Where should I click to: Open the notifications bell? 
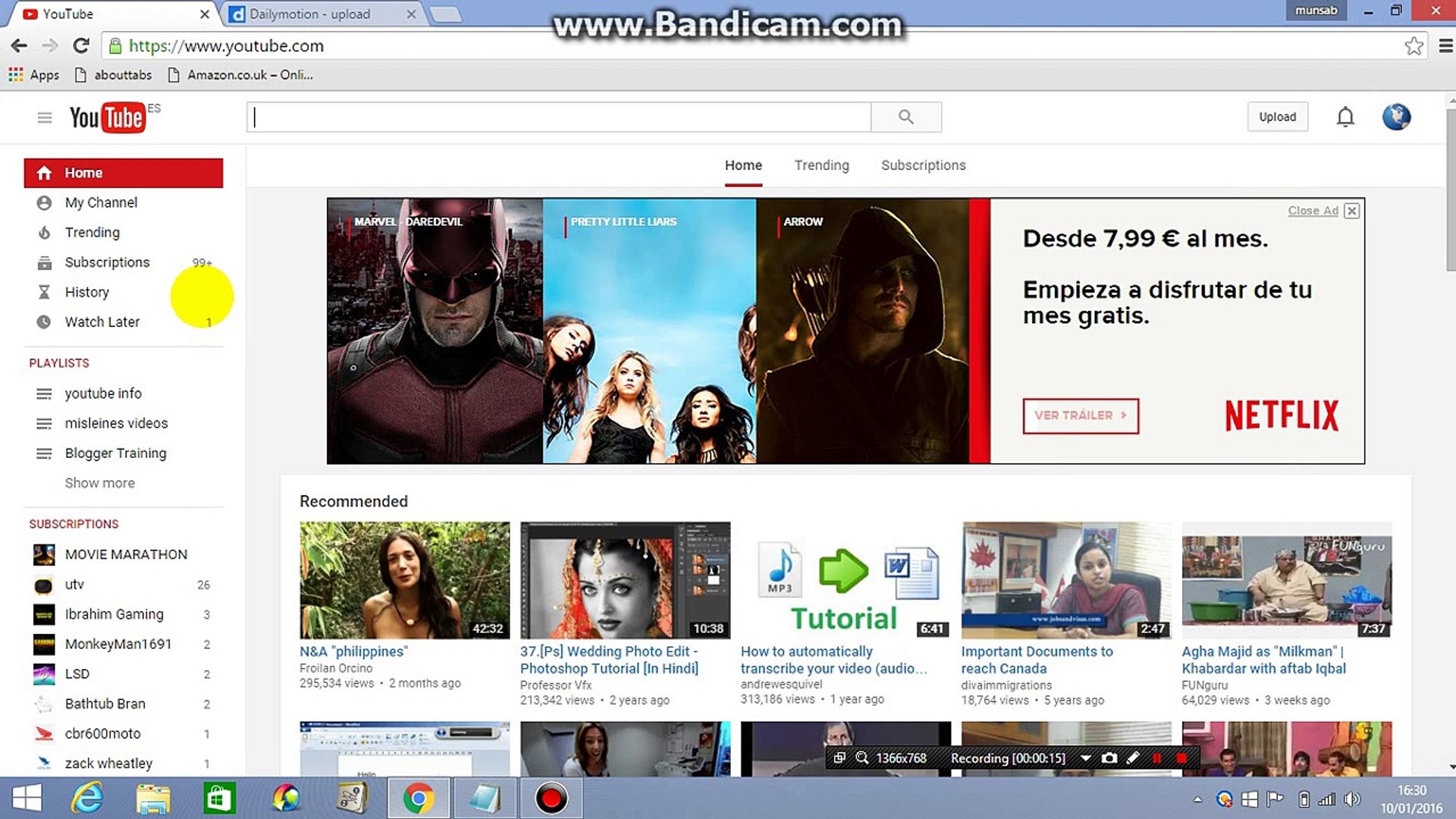[x=1345, y=117]
